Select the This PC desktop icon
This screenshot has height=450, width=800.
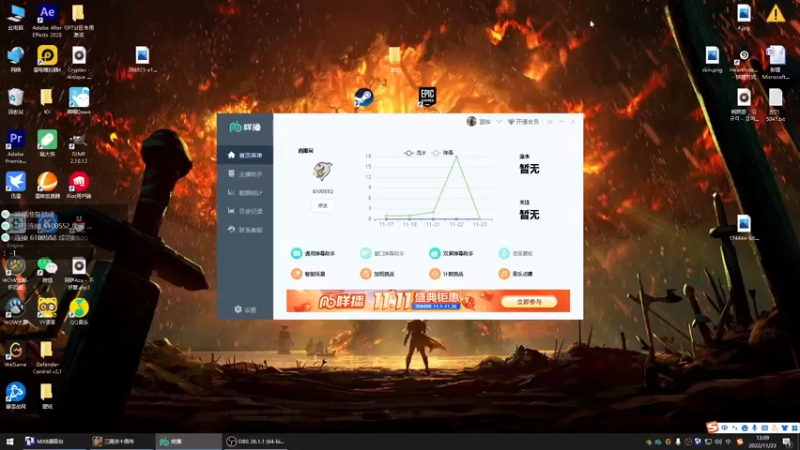click(x=16, y=17)
